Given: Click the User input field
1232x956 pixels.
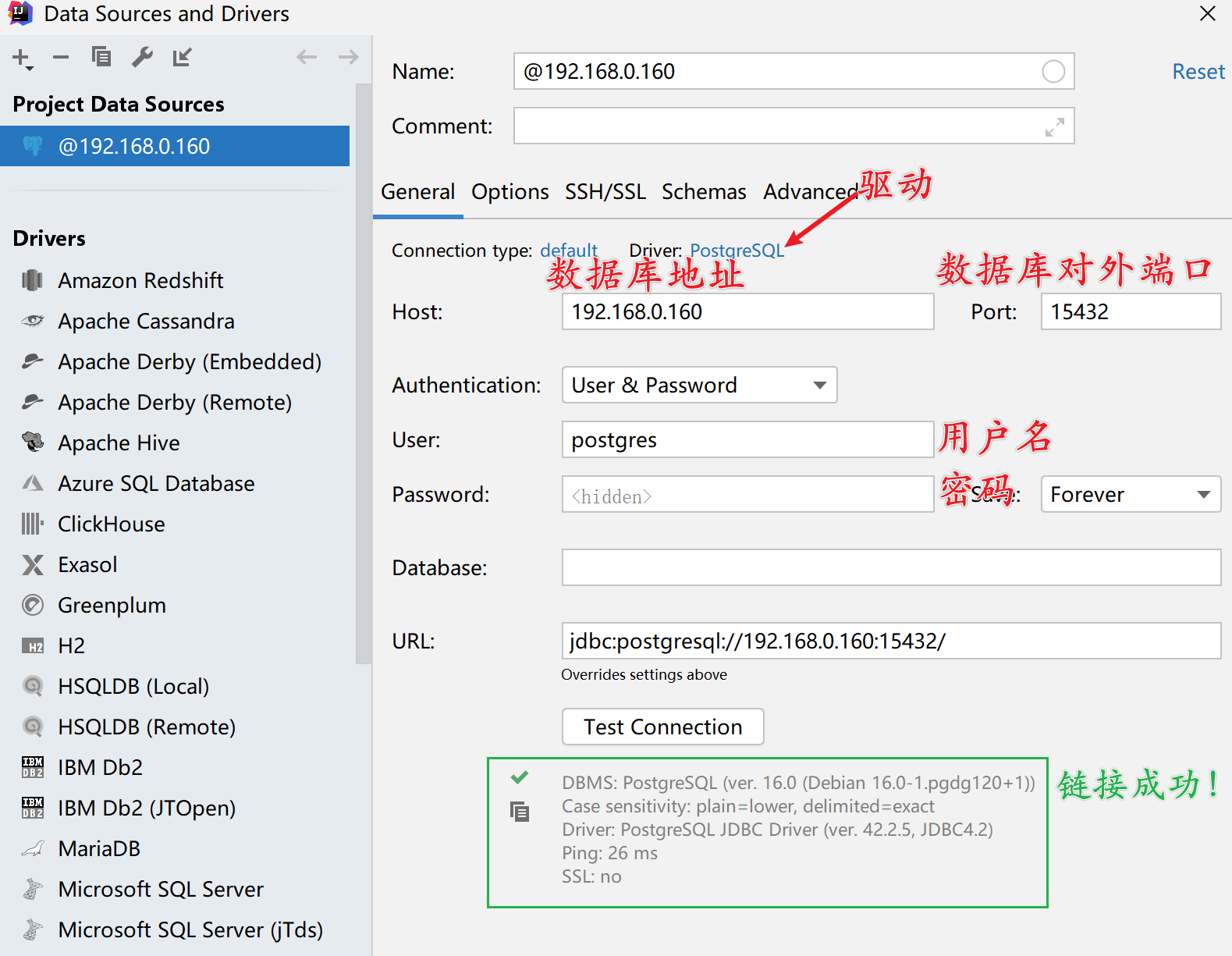Looking at the screenshot, I should click(x=747, y=439).
